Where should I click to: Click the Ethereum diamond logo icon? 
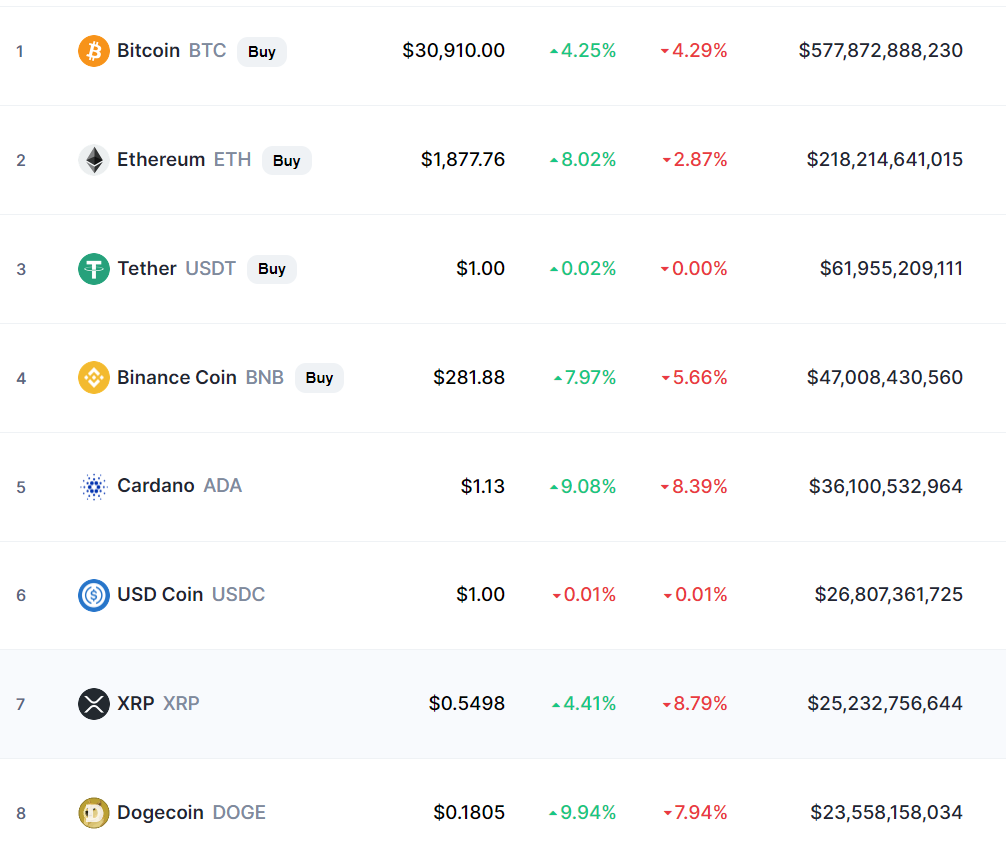94,160
